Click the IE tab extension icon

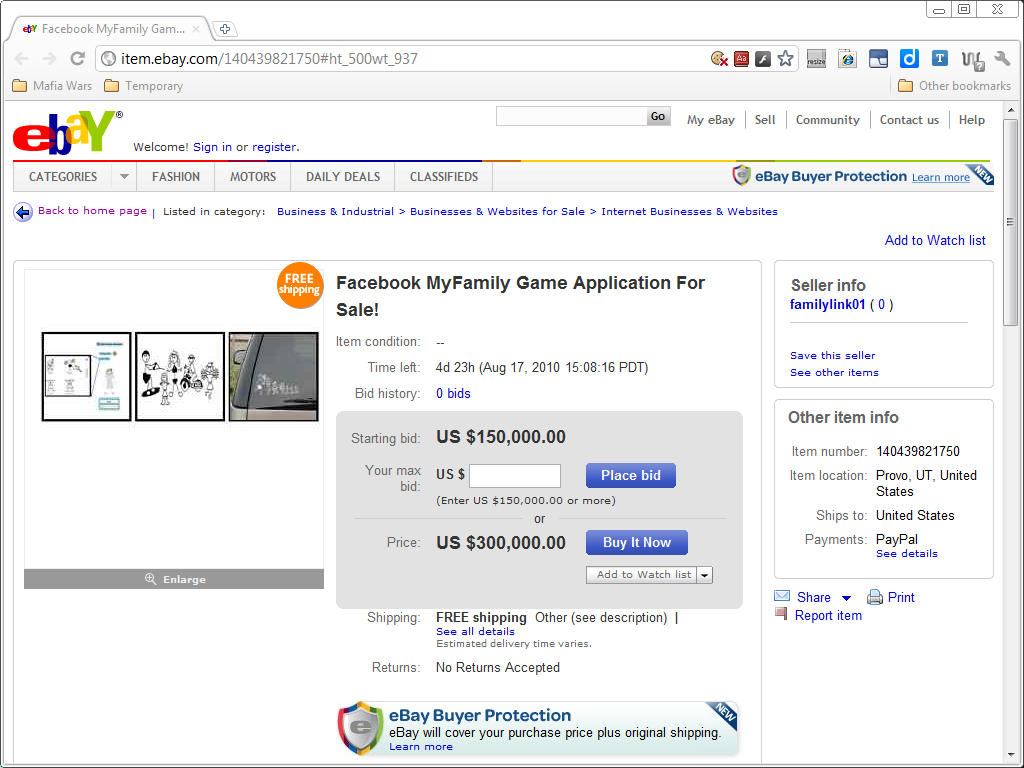click(x=848, y=59)
